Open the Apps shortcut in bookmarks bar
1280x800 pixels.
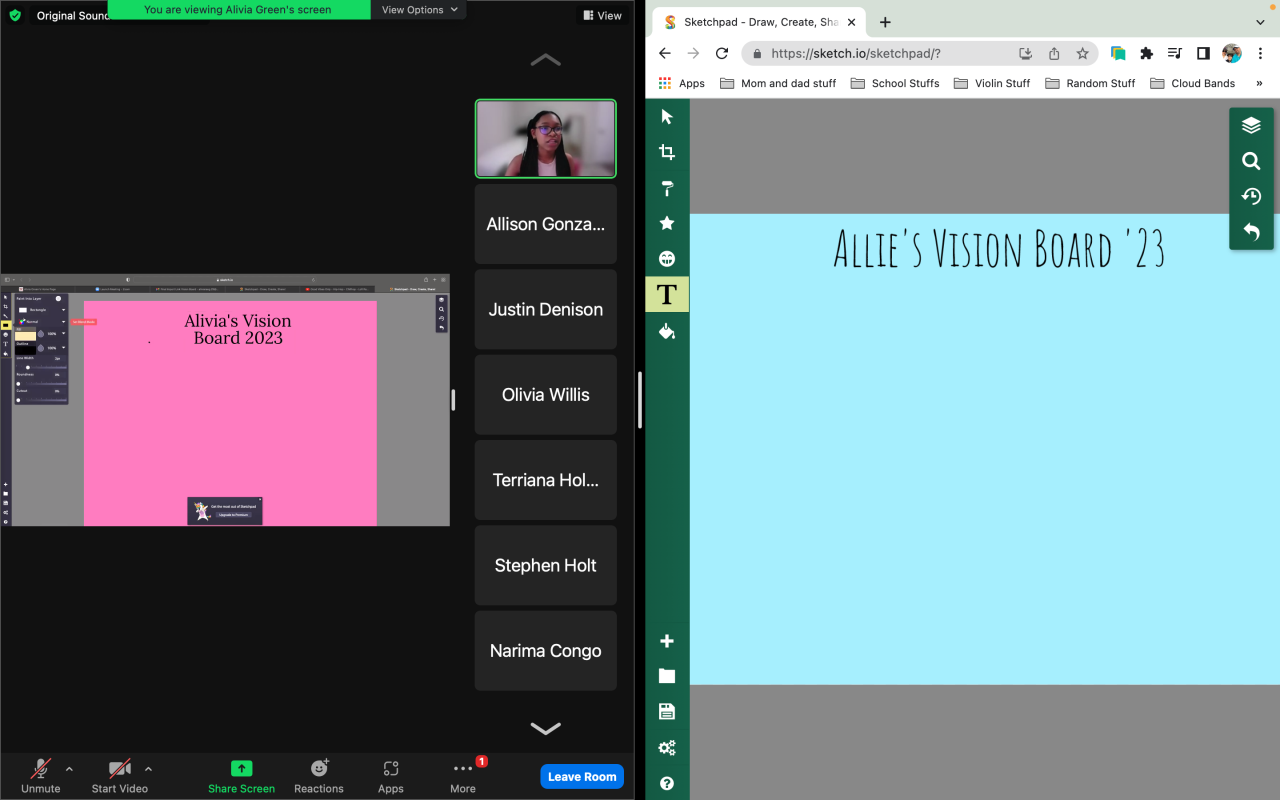coord(681,83)
